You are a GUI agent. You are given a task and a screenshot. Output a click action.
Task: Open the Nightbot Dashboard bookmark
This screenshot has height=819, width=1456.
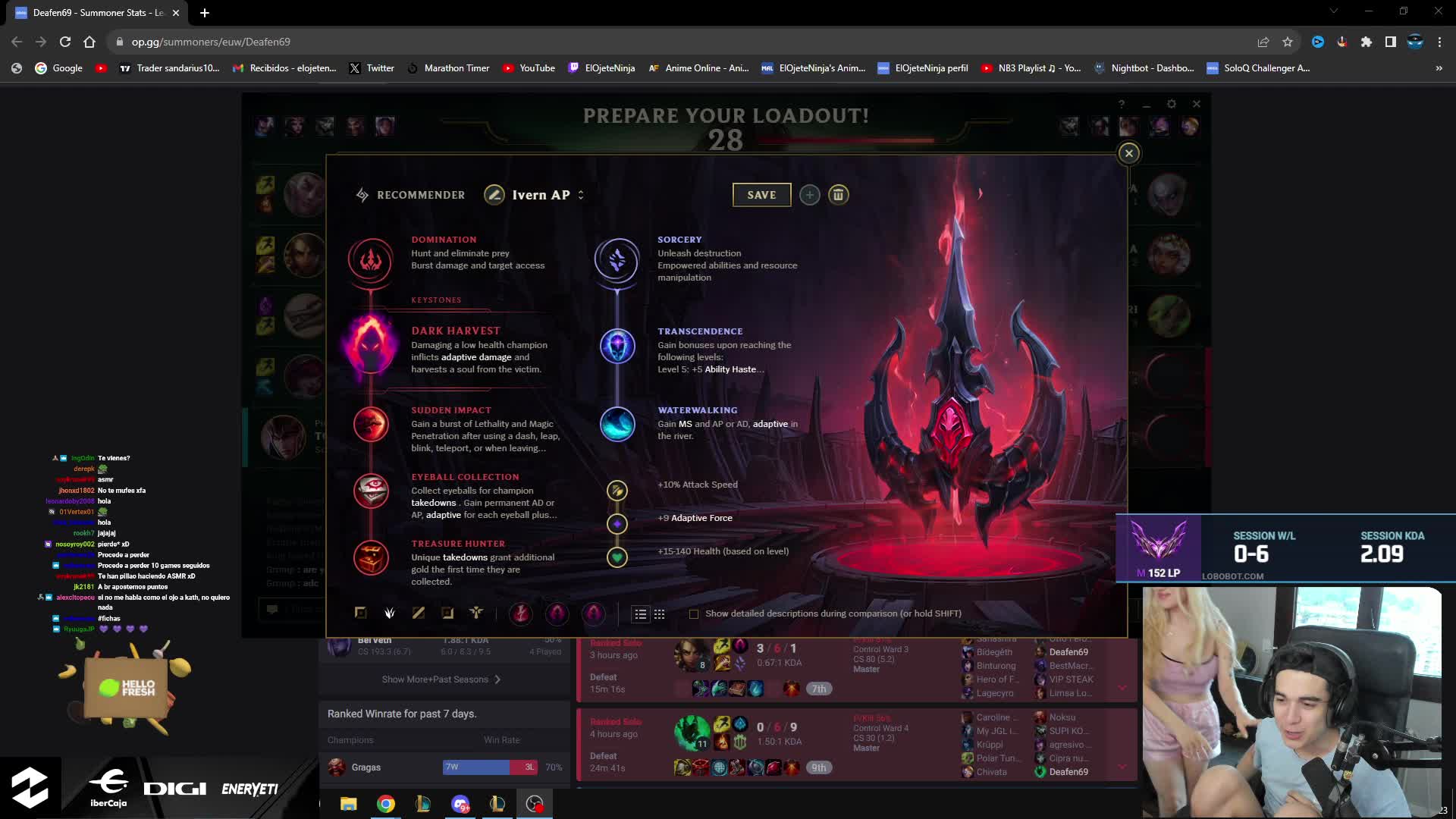[1144, 68]
